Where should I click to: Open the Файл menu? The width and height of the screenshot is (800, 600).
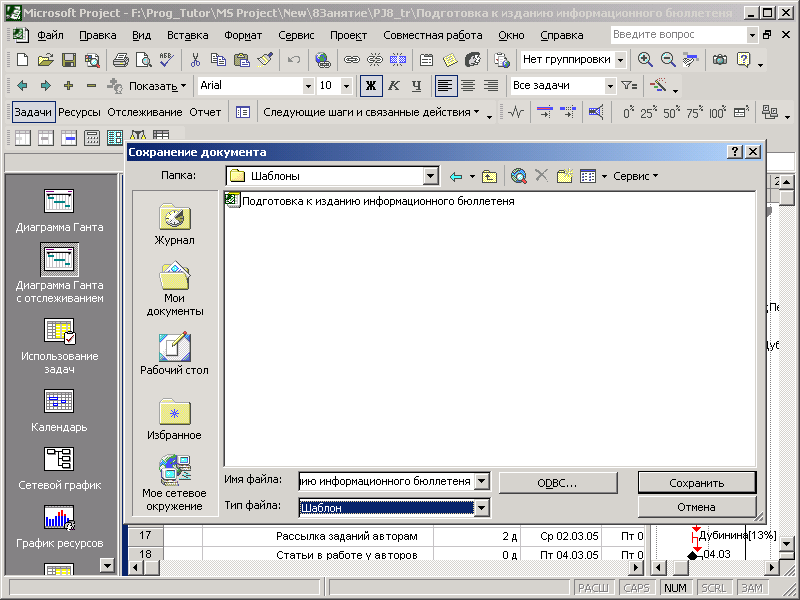pos(50,36)
